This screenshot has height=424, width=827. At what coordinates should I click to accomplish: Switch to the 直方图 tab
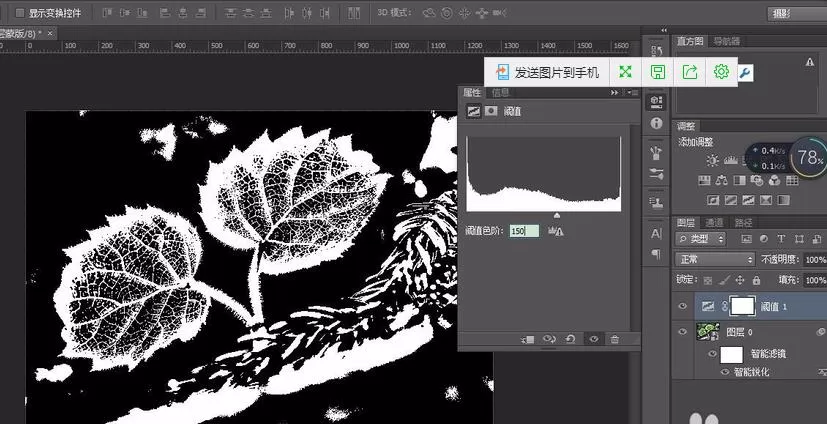[690, 41]
